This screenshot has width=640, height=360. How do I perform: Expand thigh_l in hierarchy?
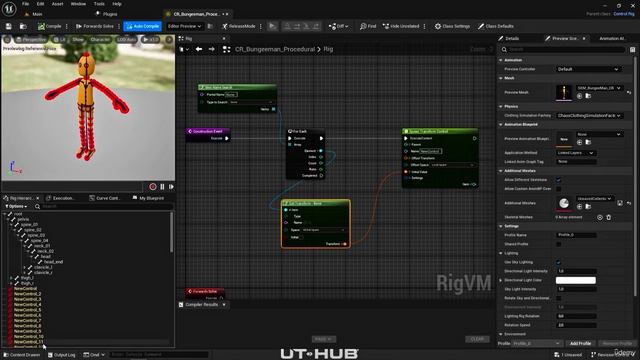point(11,278)
